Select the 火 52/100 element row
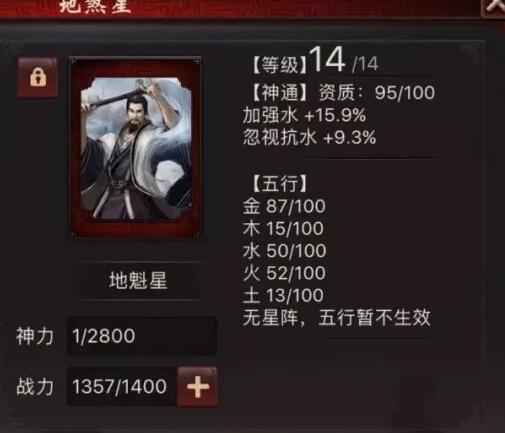 point(284,273)
